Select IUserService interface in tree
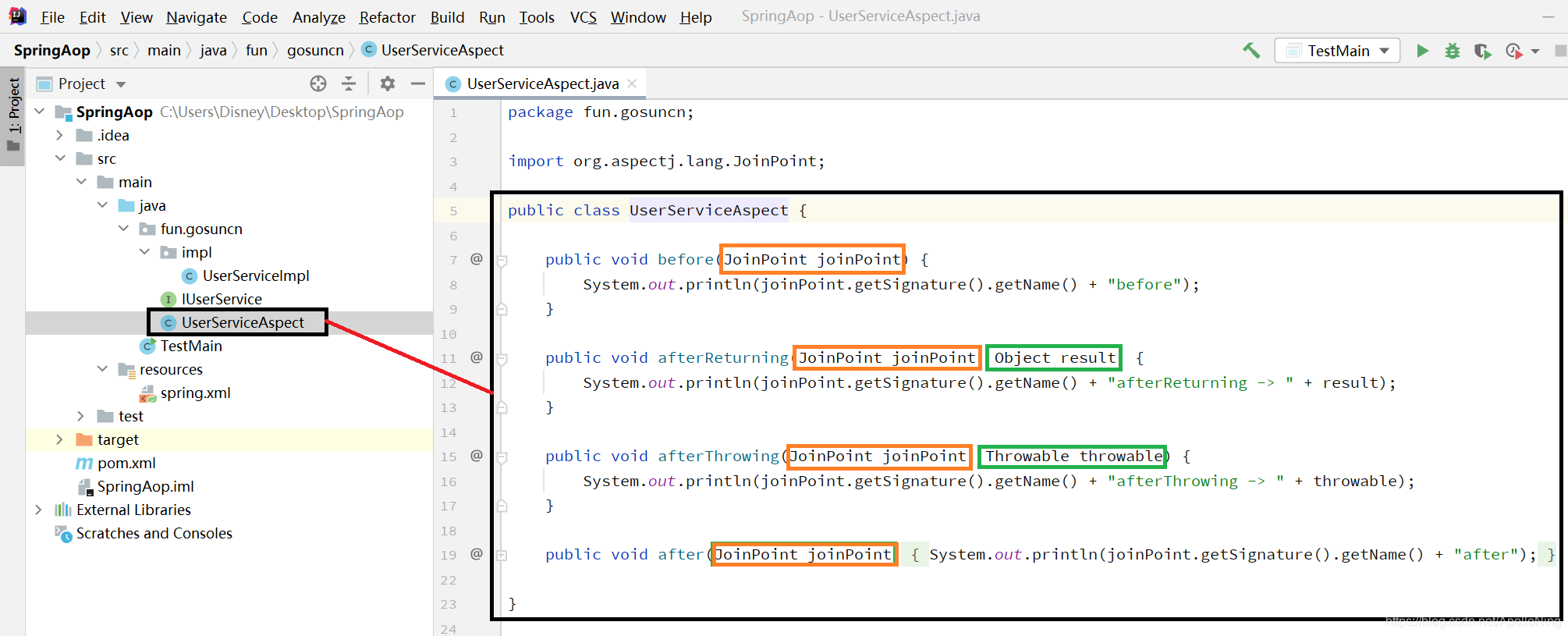The image size is (1568, 636). pos(211,299)
